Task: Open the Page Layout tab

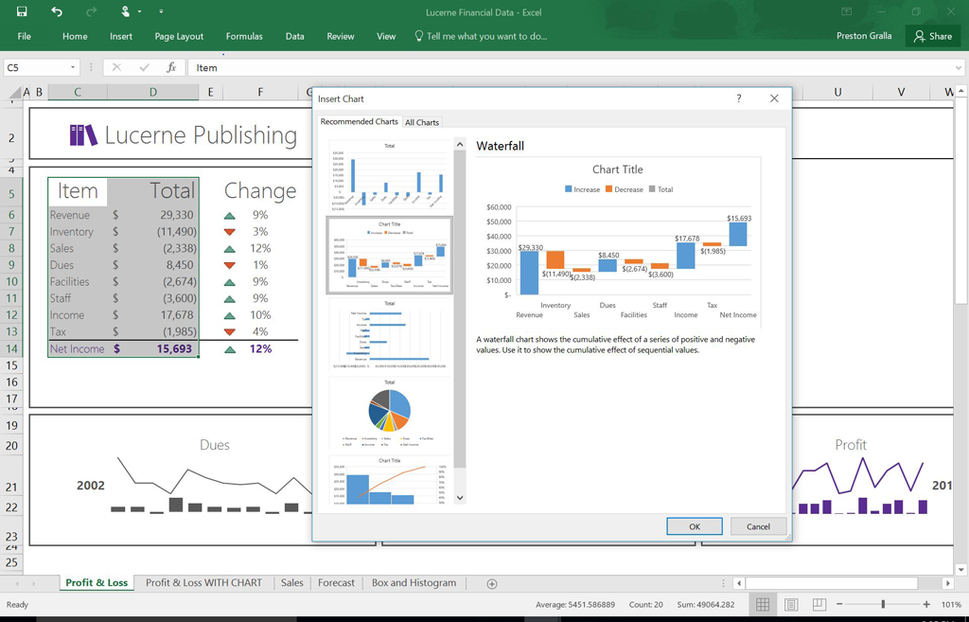Action: pos(179,36)
